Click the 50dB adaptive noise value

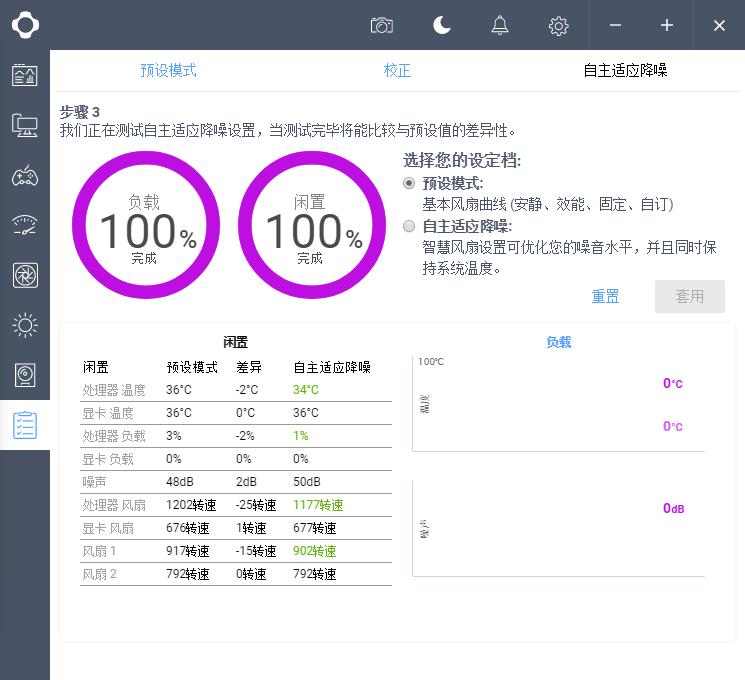[x=307, y=482]
